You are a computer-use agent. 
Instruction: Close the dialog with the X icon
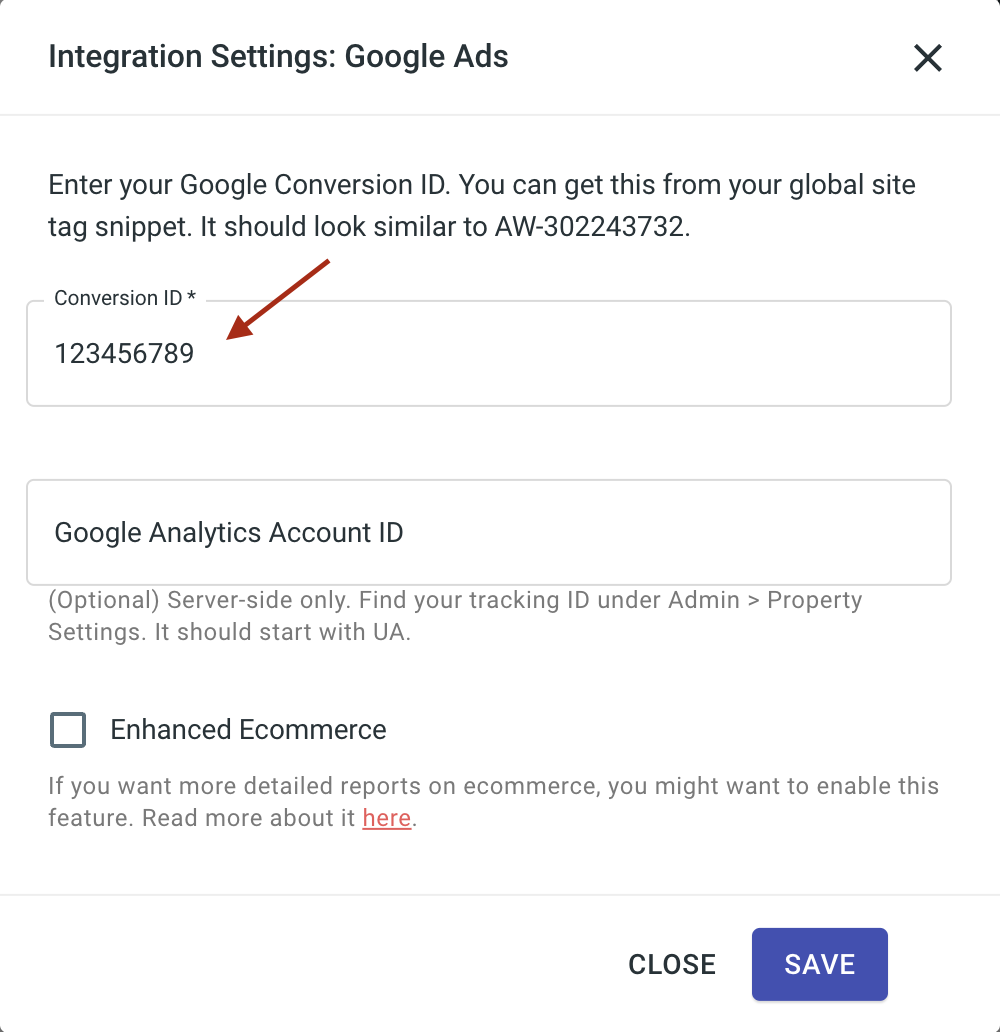pos(928,58)
